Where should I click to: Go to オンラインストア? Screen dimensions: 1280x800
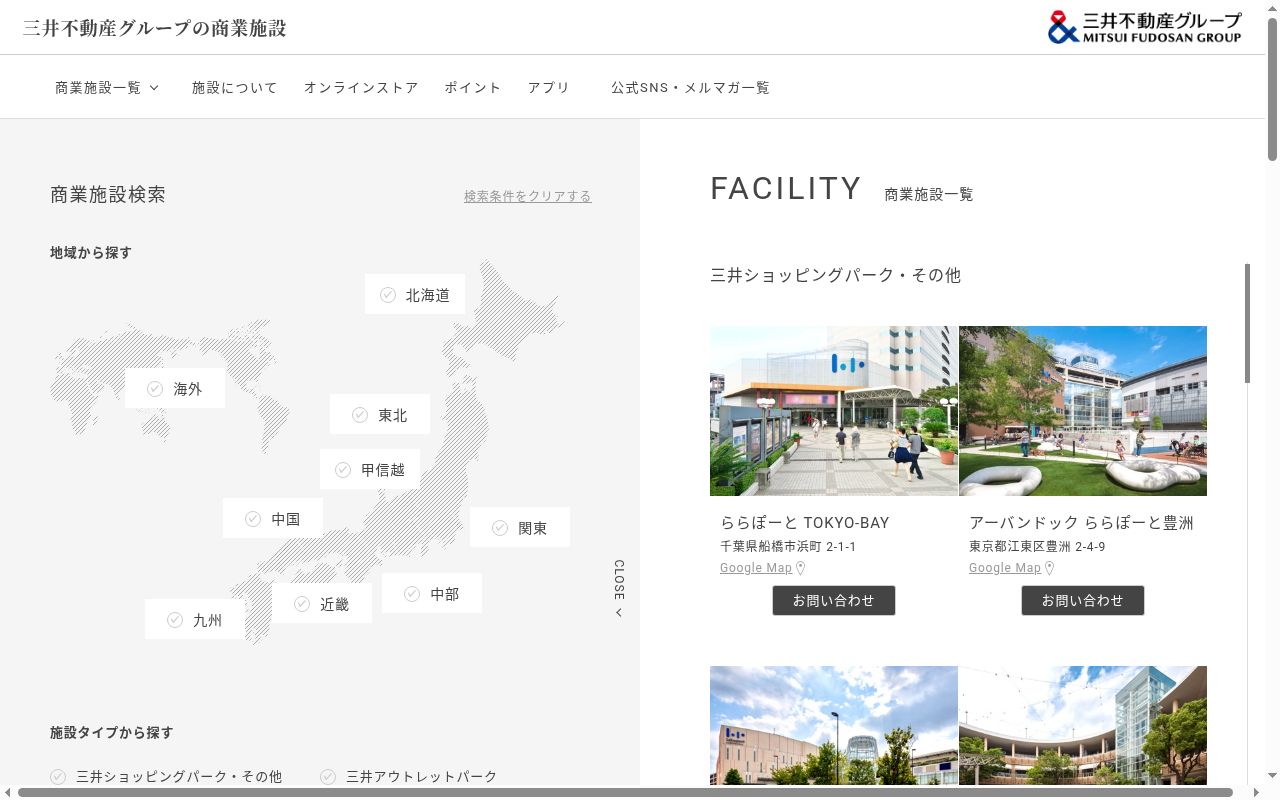(361, 88)
